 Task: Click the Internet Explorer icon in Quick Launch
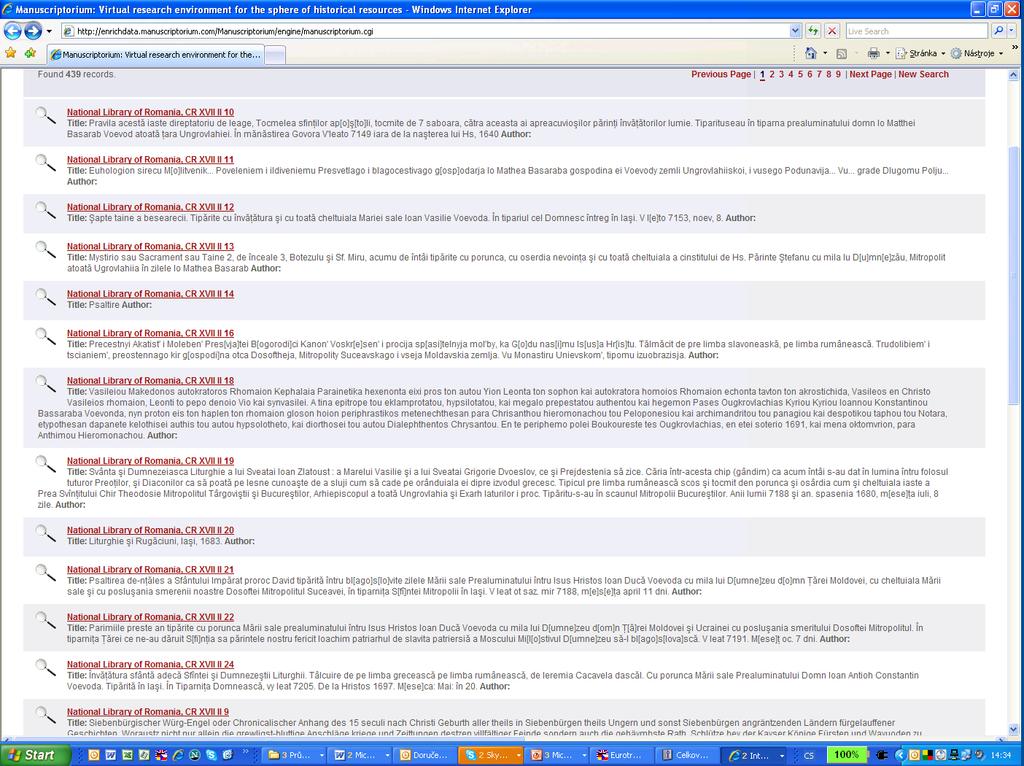coord(178,755)
